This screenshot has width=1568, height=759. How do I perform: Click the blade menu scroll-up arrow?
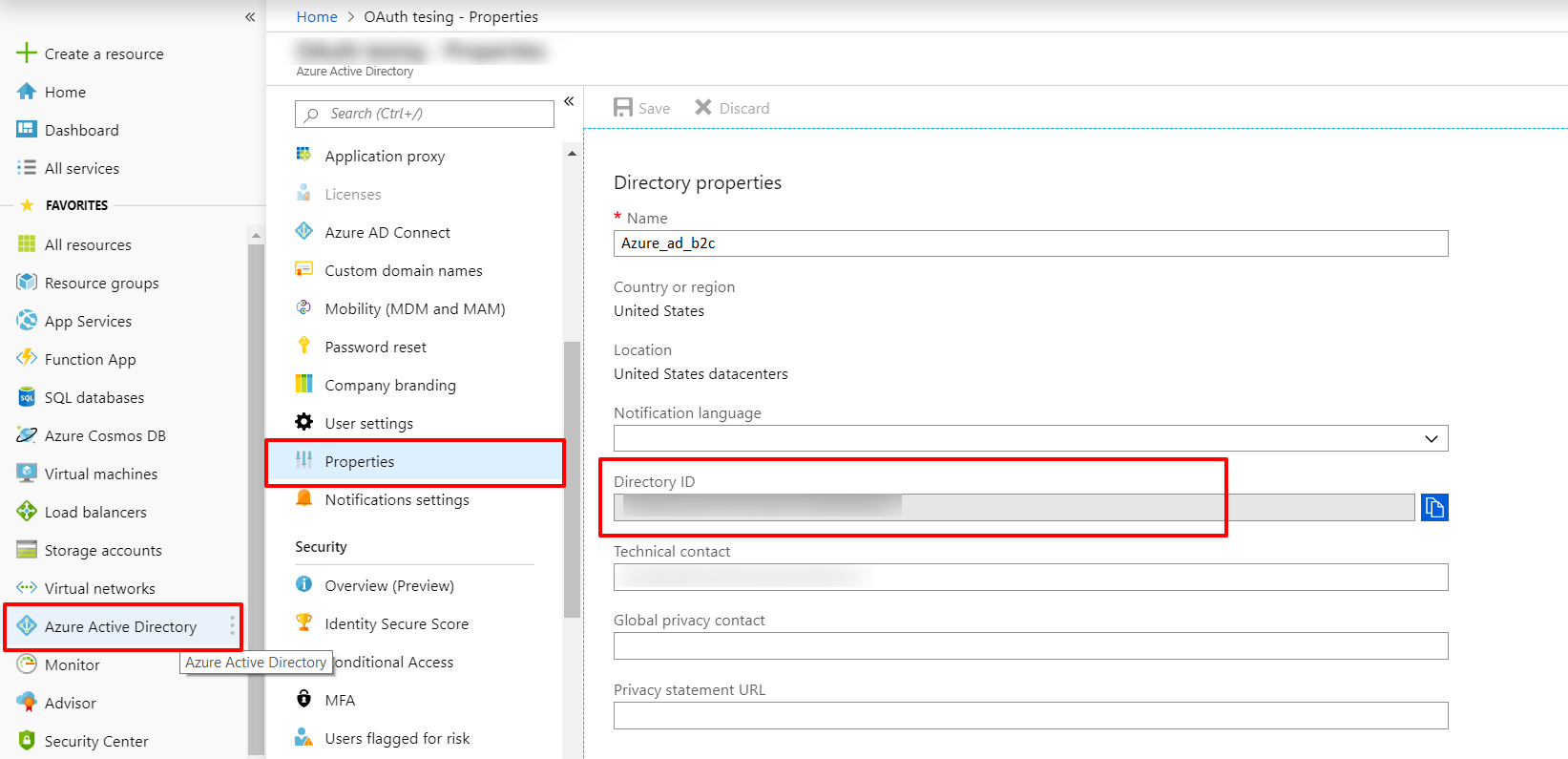(x=572, y=154)
